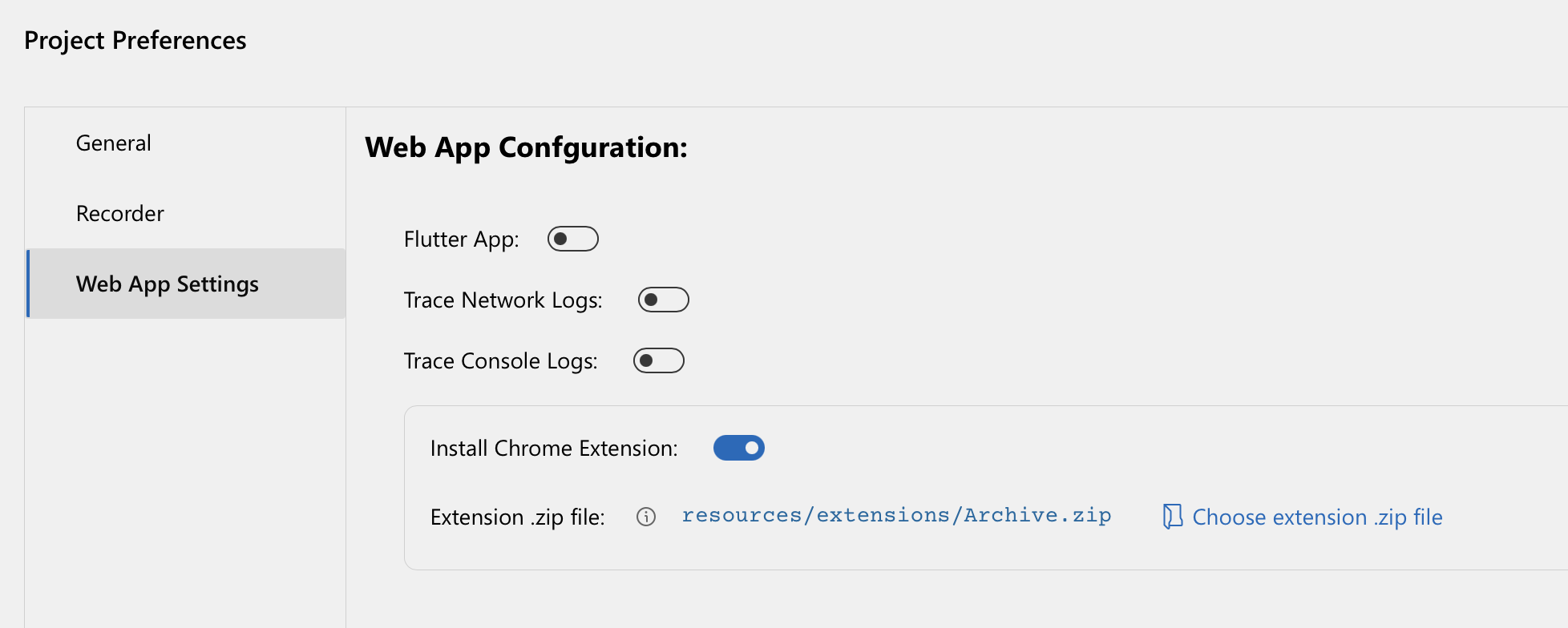Click the Trace Network Logs label
Screen dimensions: 1568x628
click(x=503, y=300)
